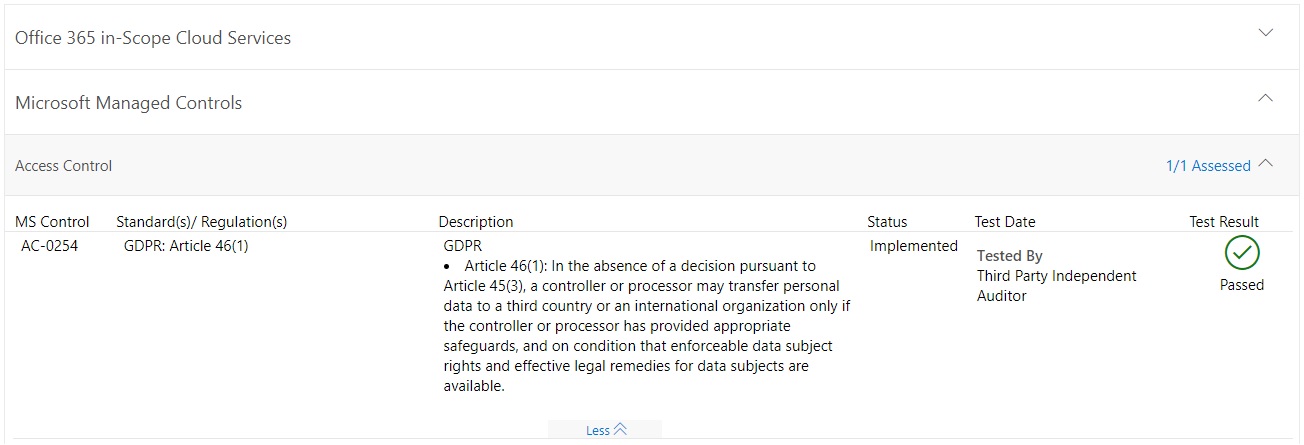Click the Implemented status value
The image size is (1304, 445).
913,246
